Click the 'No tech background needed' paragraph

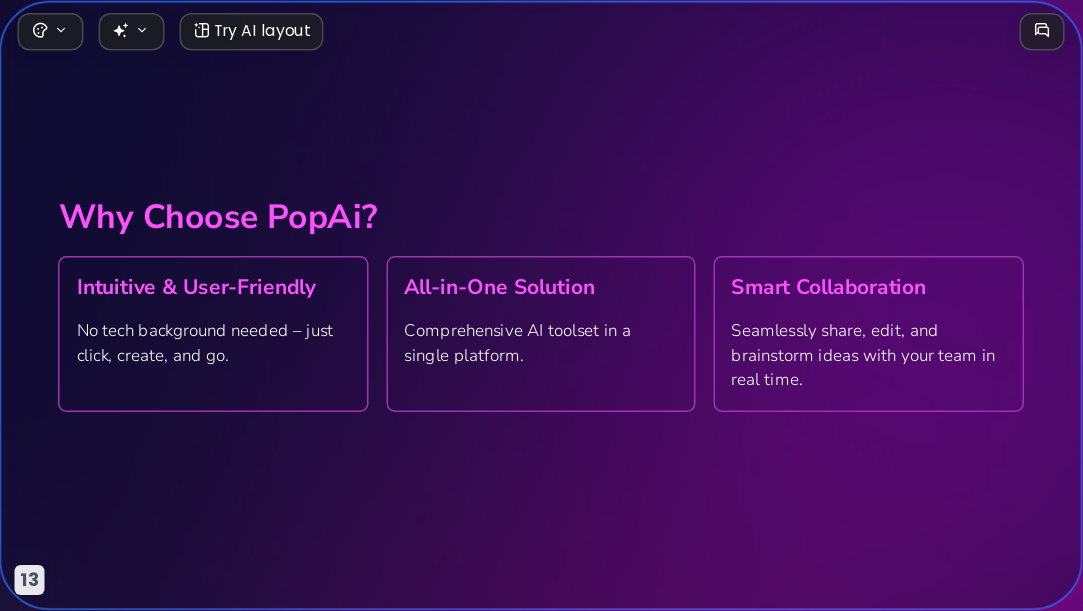pyautogui.click(x=205, y=343)
